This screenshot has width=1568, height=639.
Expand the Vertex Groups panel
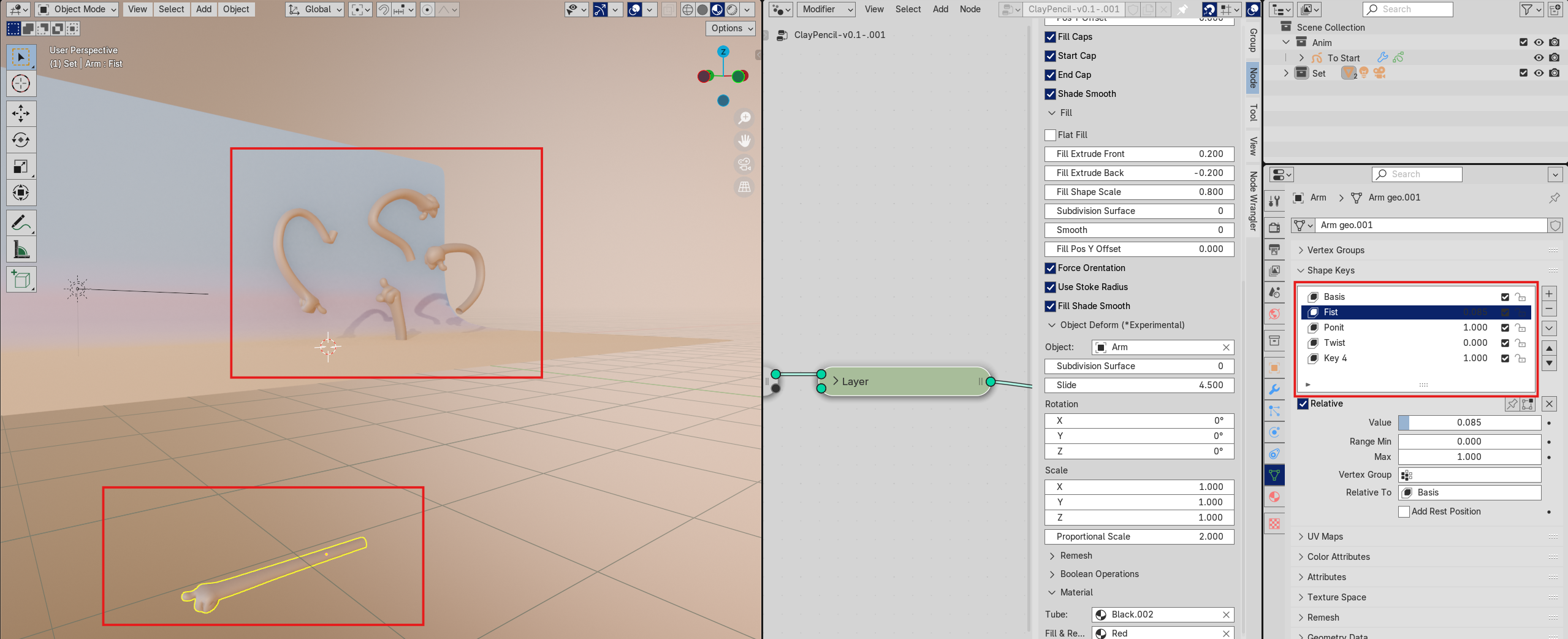[1301, 250]
